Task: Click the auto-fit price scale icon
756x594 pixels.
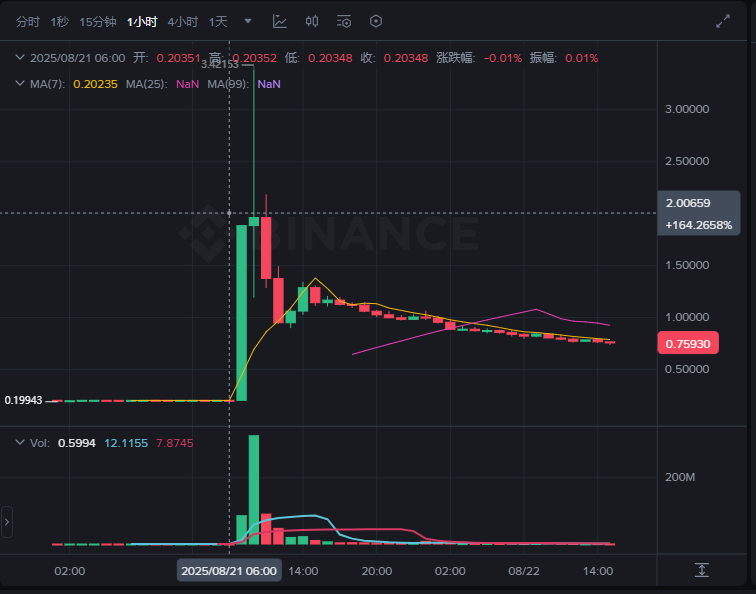Action: pos(702,570)
